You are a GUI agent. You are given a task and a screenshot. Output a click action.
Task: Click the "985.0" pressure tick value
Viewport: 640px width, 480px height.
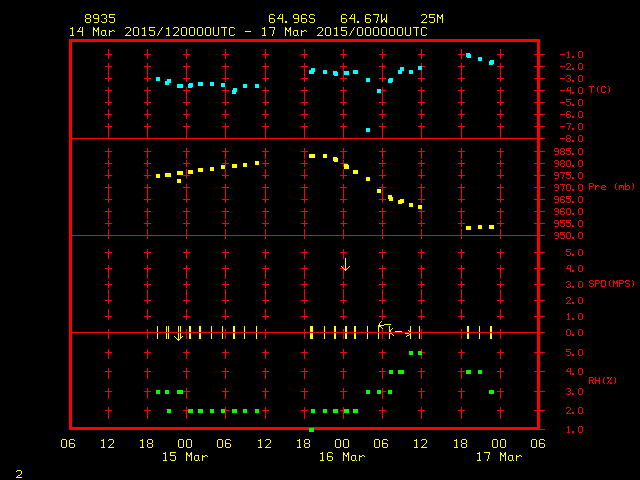tap(569, 152)
